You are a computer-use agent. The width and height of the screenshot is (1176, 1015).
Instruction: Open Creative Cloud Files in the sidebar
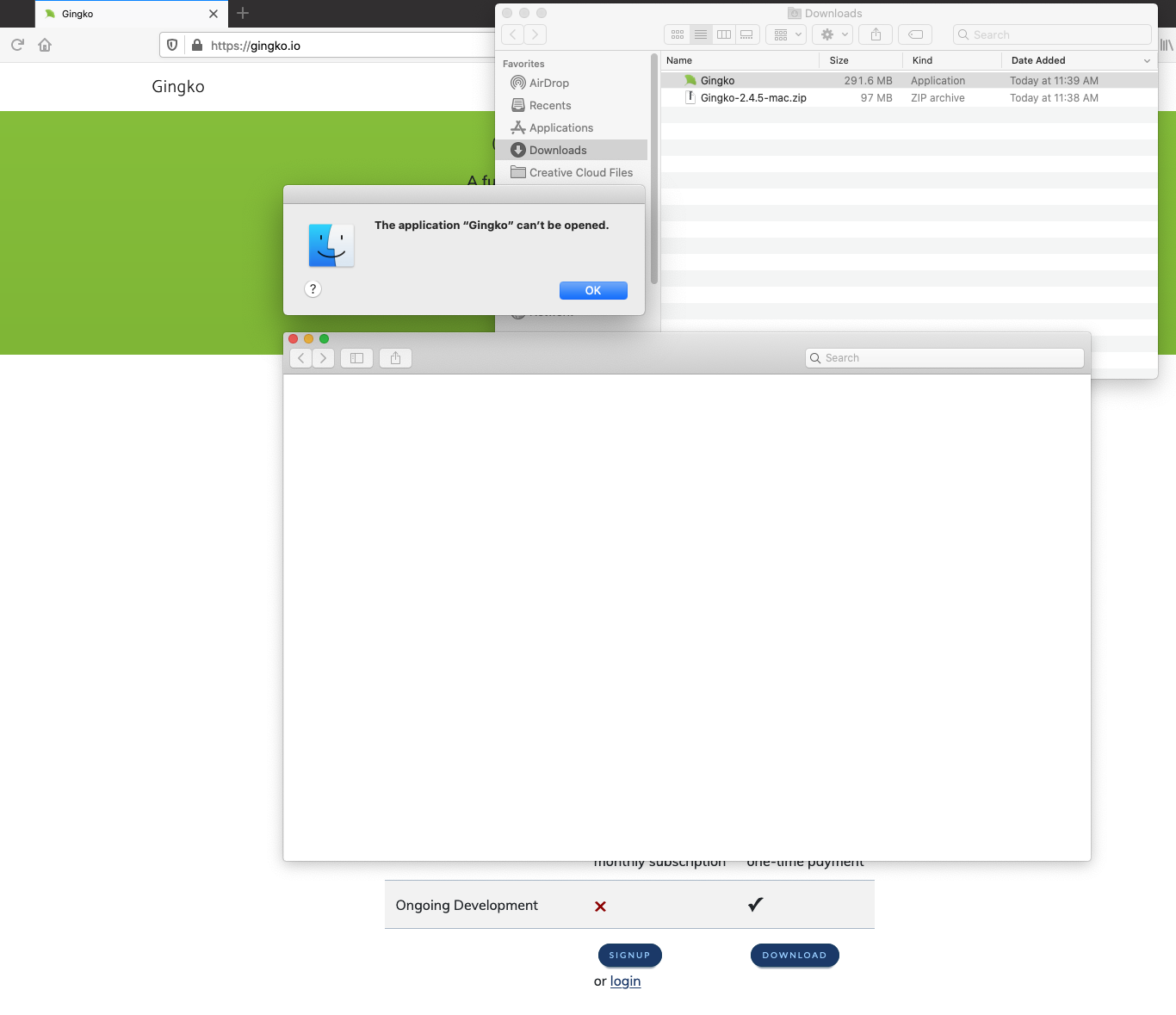[x=579, y=172]
